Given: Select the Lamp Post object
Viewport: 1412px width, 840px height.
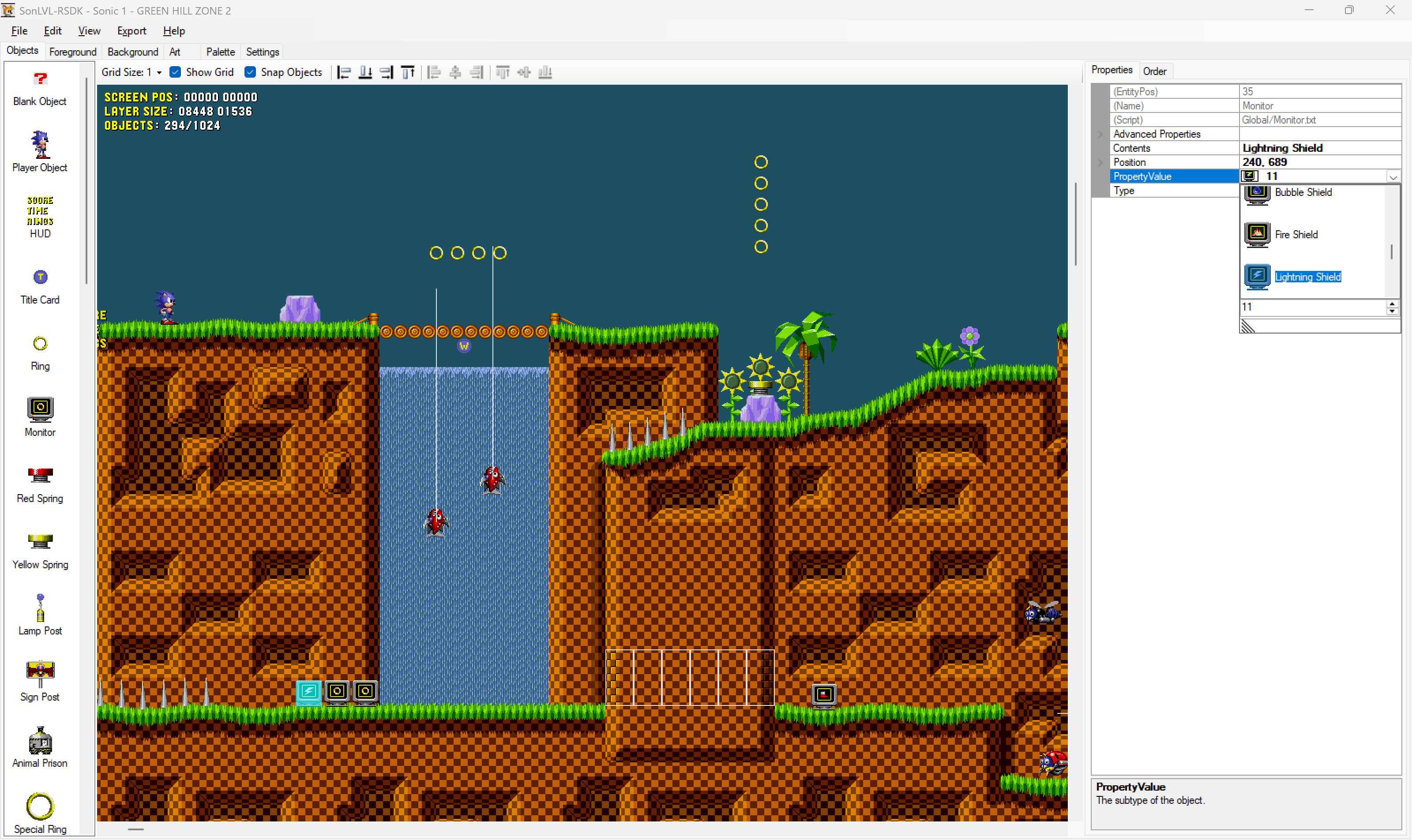Looking at the screenshot, I should pos(40,614).
